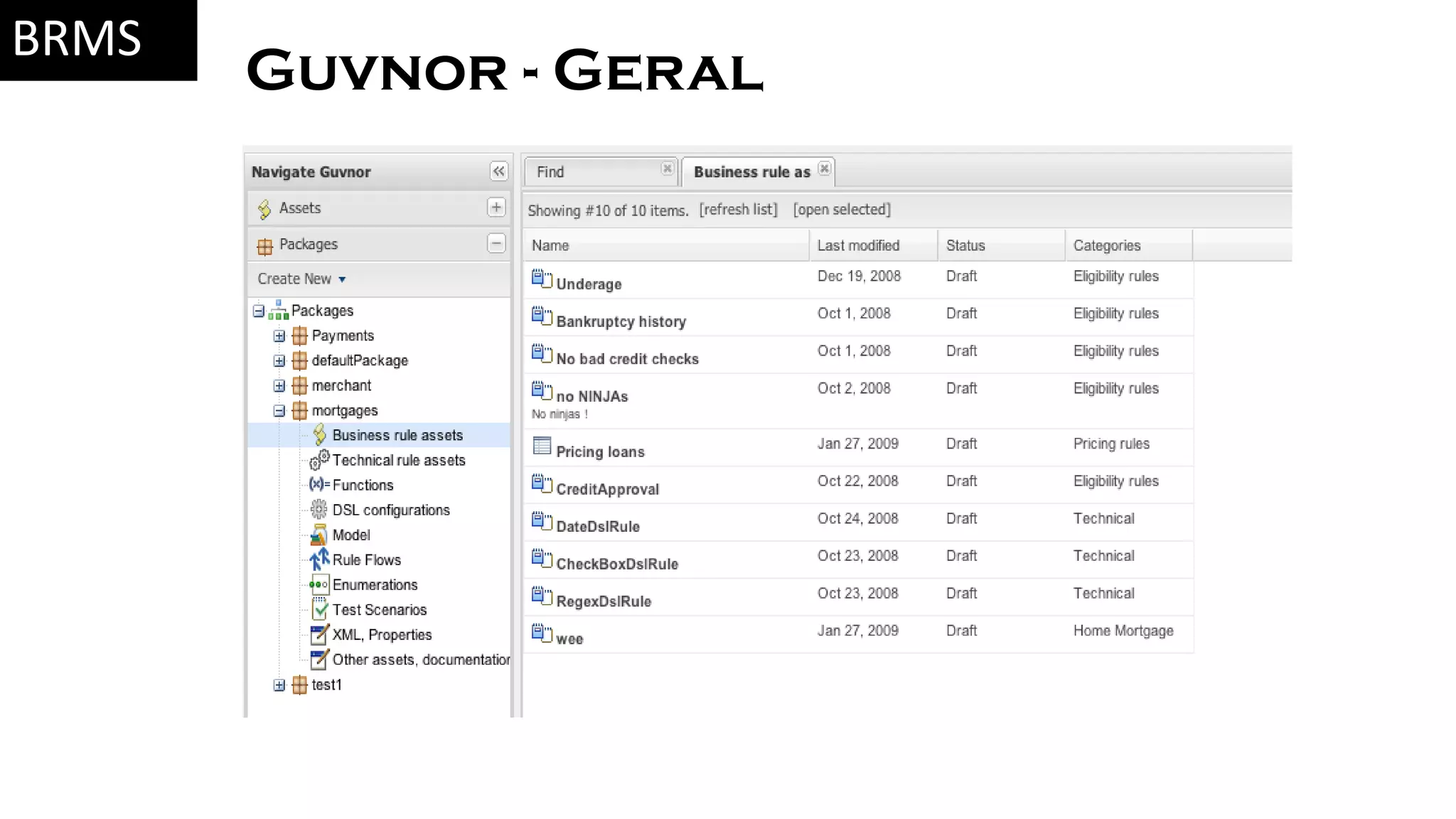The width and height of the screenshot is (1456, 819).
Task: Collapse the Packages section minus button
Action: click(x=496, y=243)
